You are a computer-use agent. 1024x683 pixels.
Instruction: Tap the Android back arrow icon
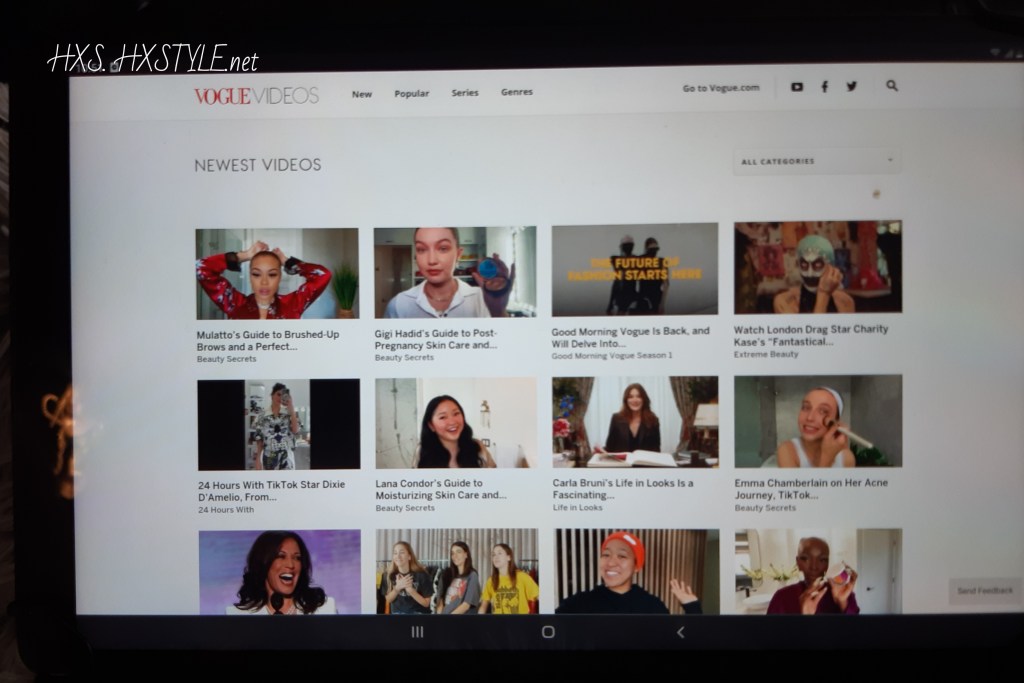pyautogui.click(x=680, y=632)
